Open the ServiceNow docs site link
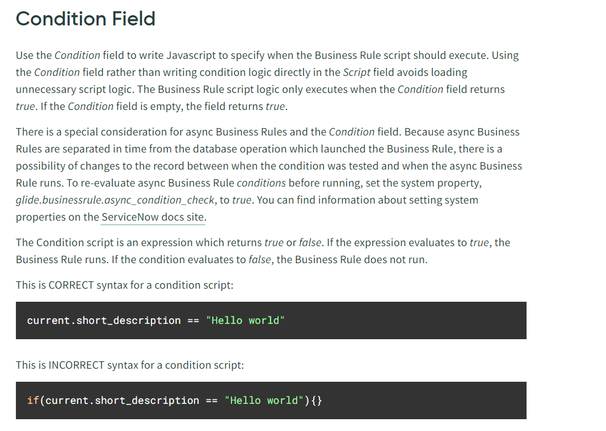606x431 pixels. [x=153, y=217]
